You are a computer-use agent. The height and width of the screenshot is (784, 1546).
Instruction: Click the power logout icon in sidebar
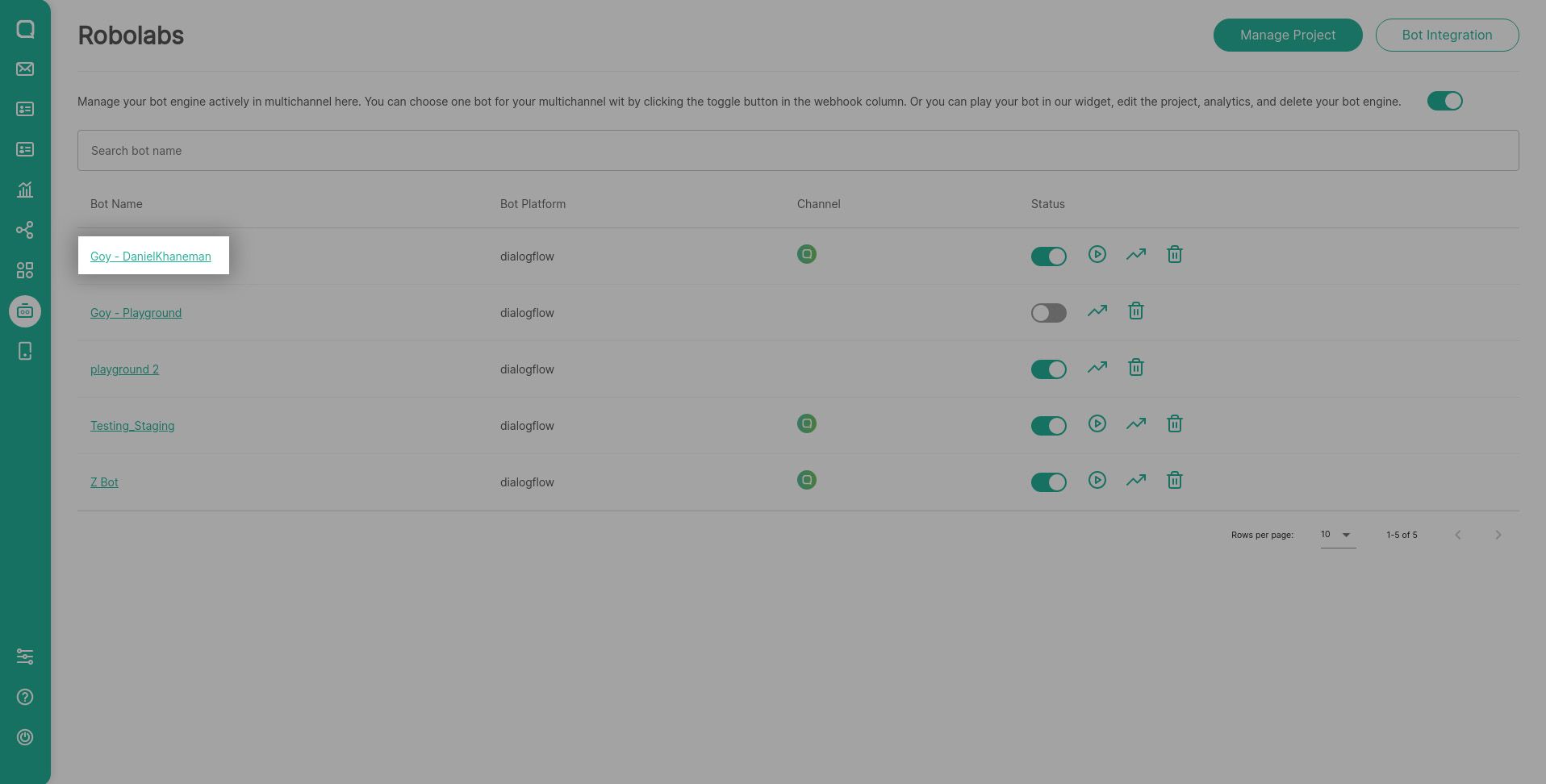click(x=25, y=737)
